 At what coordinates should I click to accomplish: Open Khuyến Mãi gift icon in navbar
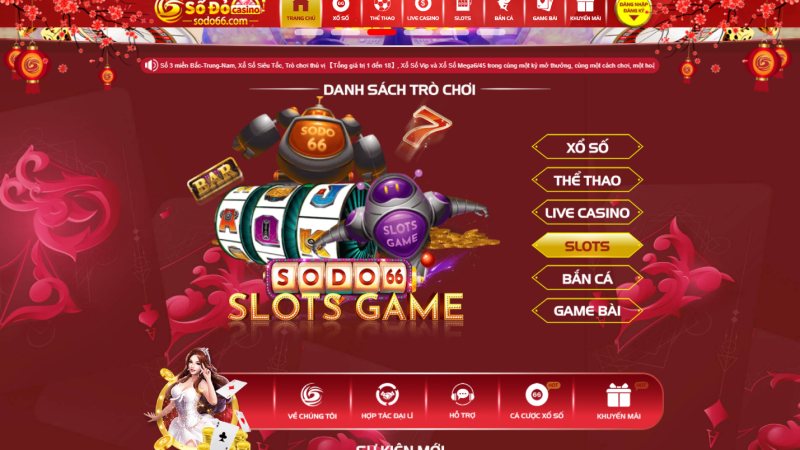(x=585, y=6)
